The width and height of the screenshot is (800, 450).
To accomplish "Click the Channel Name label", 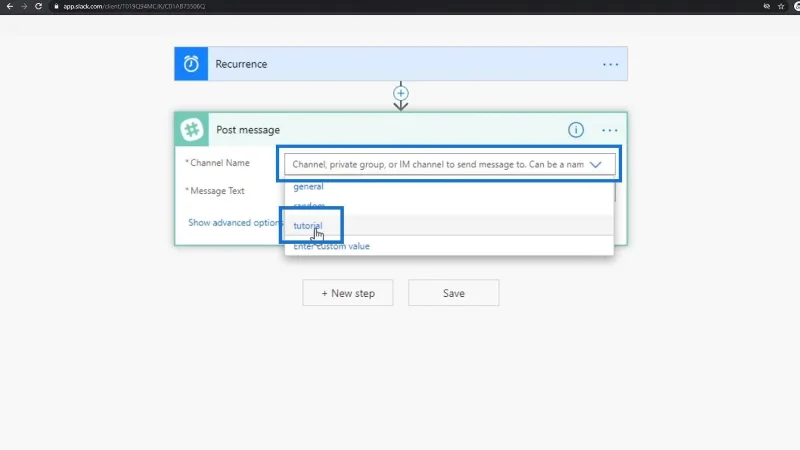I will click(x=218, y=163).
